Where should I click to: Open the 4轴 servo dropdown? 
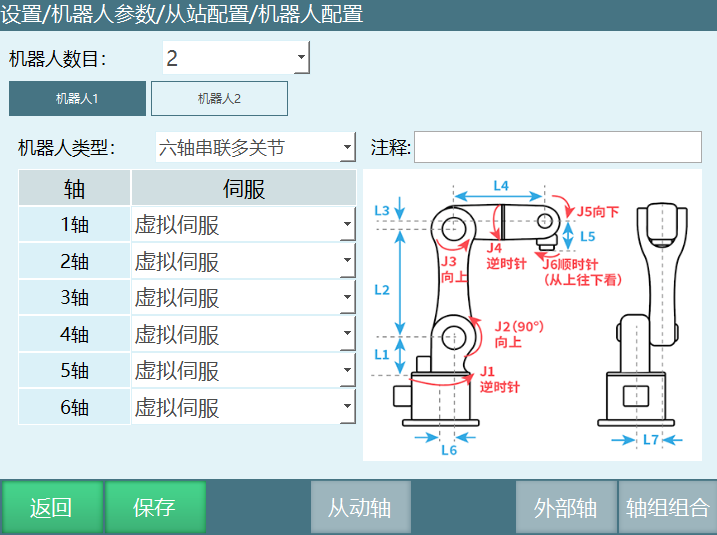coord(244,334)
